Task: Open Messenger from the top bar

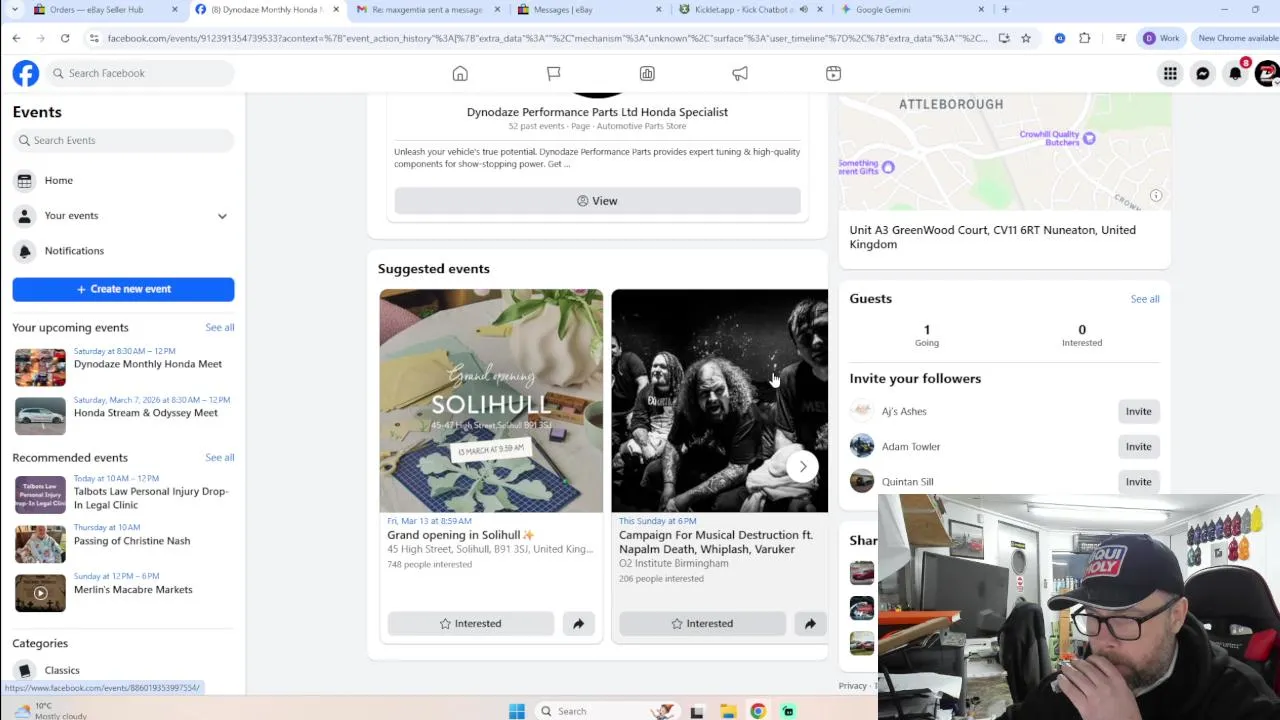Action: pyautogui.click(x=1203, y=73)
